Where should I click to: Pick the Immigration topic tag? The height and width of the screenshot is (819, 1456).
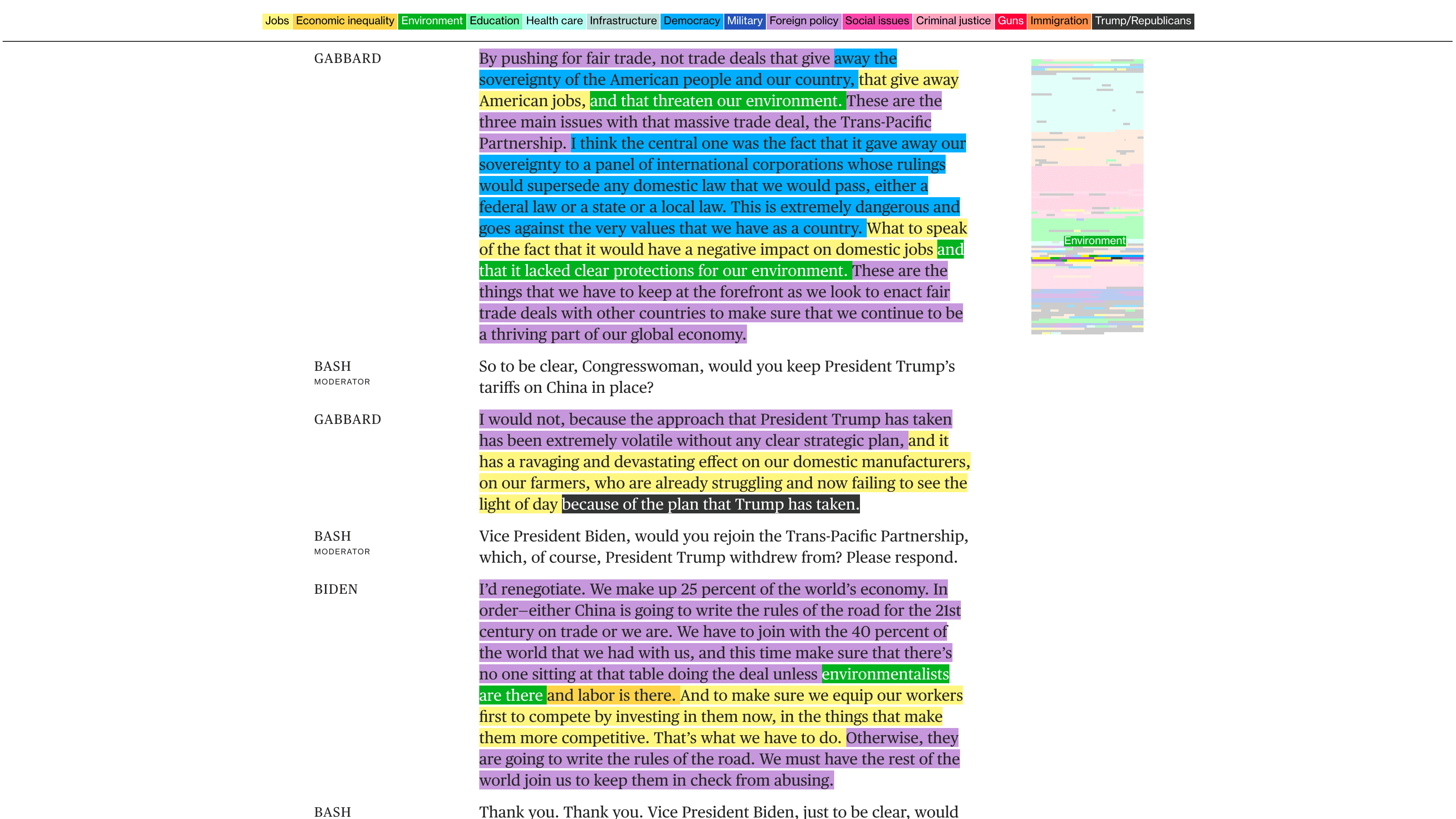(x=1059, y=21)
